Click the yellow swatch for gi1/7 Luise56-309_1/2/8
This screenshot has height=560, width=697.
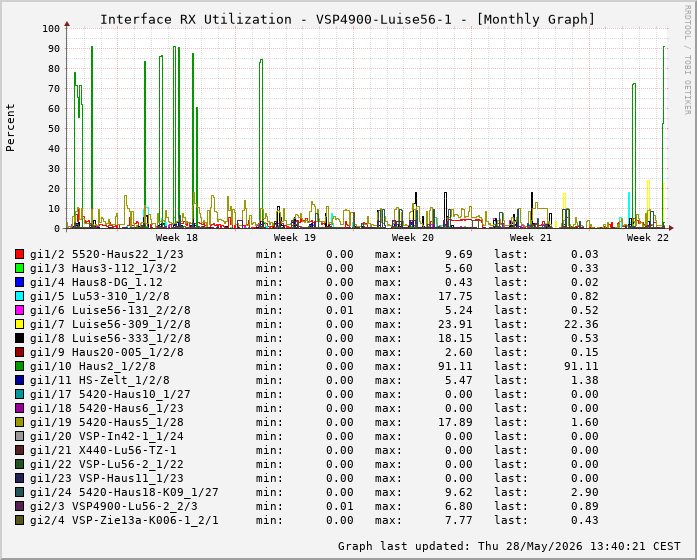[19, 324]
